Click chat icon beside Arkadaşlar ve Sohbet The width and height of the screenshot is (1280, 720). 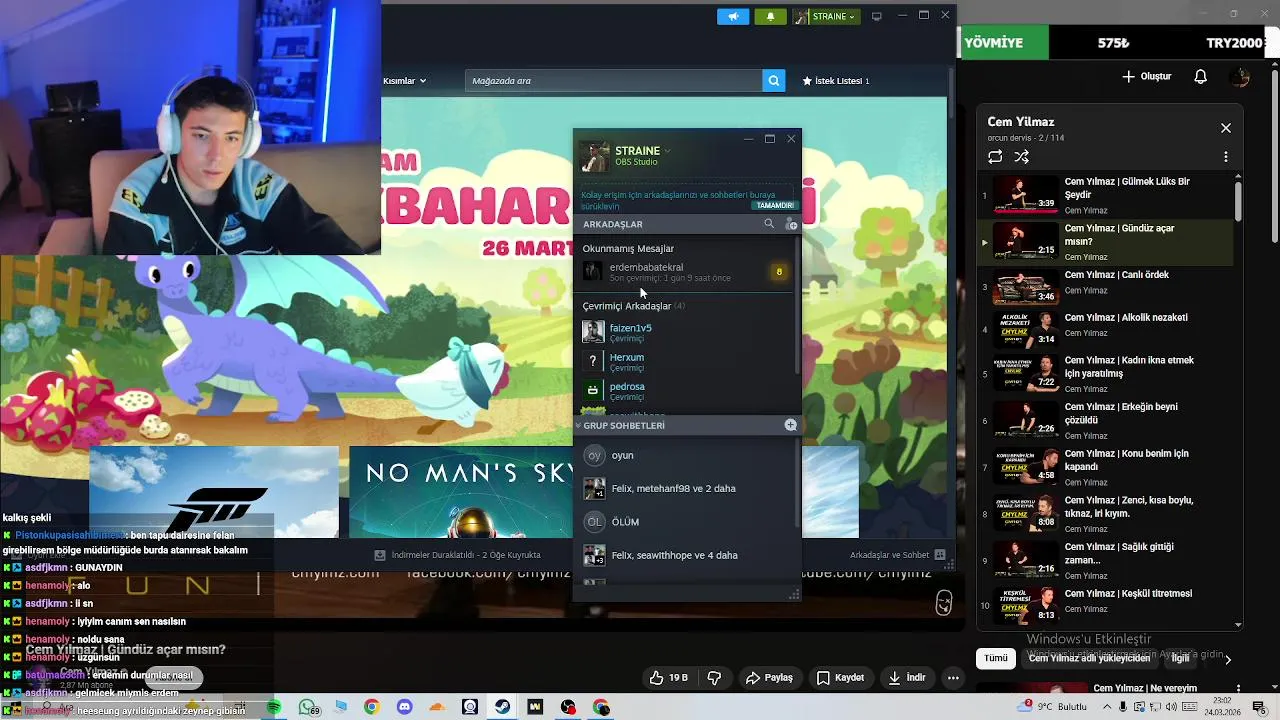(x=939, y=555)
